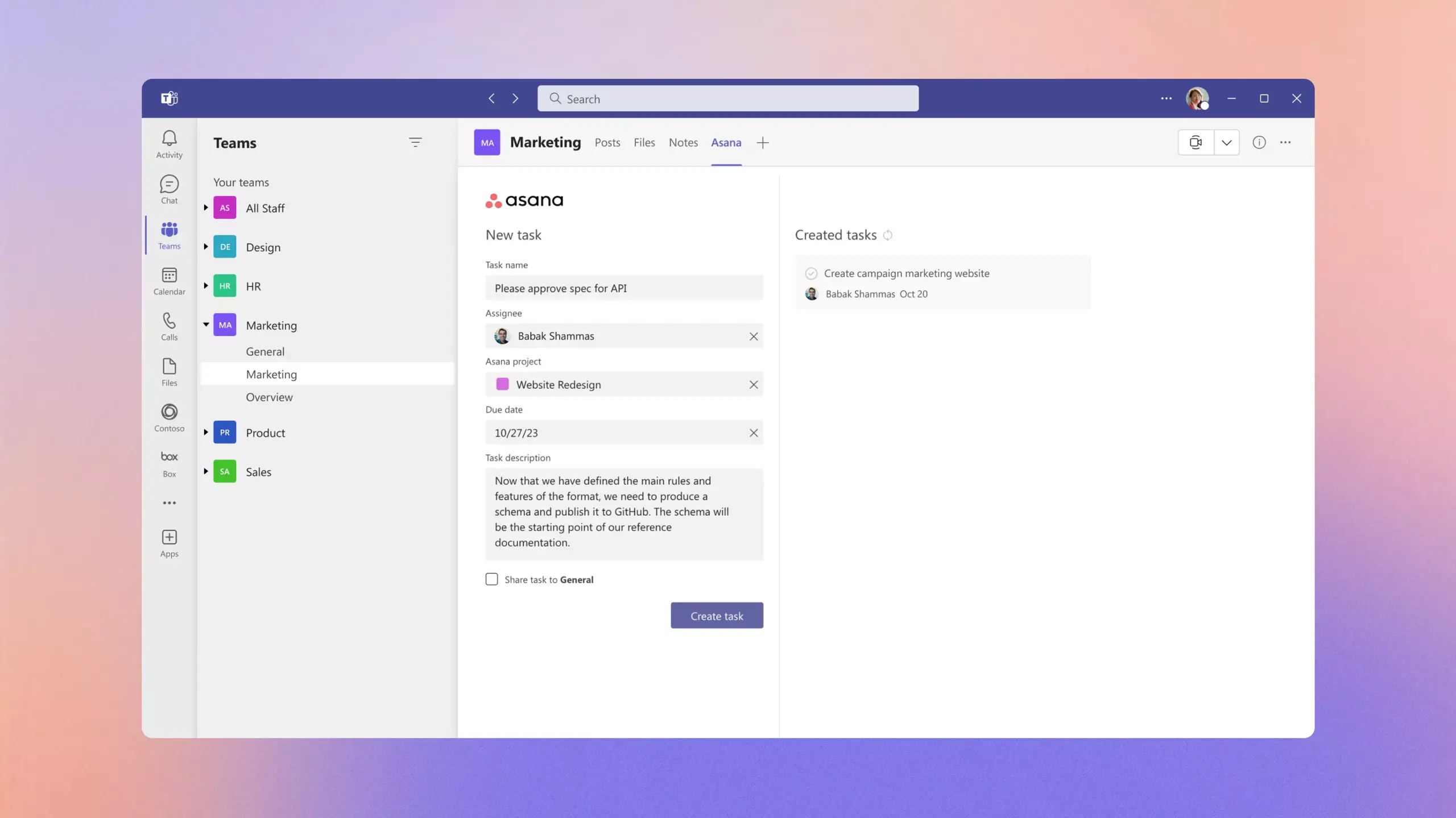1456x818 pixels.
Task: Toggle Share task to General checkbox
Action: (491, 579)
